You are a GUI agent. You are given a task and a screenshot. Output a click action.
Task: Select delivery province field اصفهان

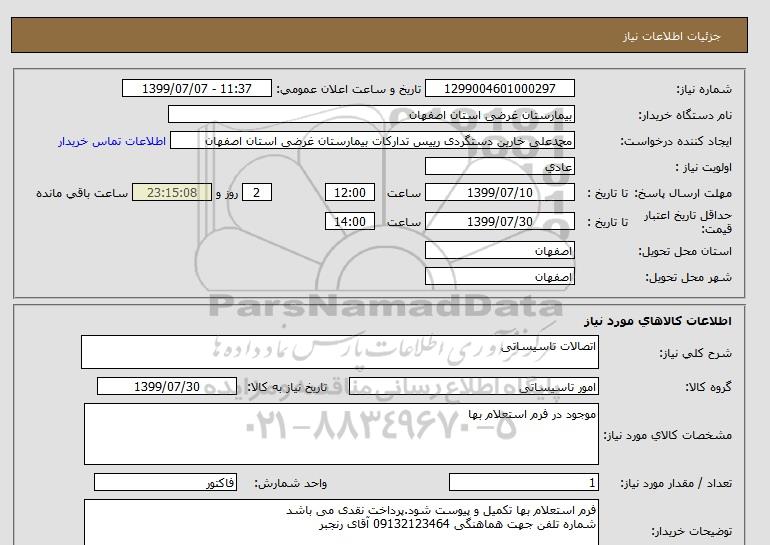[x=499, y=250]
